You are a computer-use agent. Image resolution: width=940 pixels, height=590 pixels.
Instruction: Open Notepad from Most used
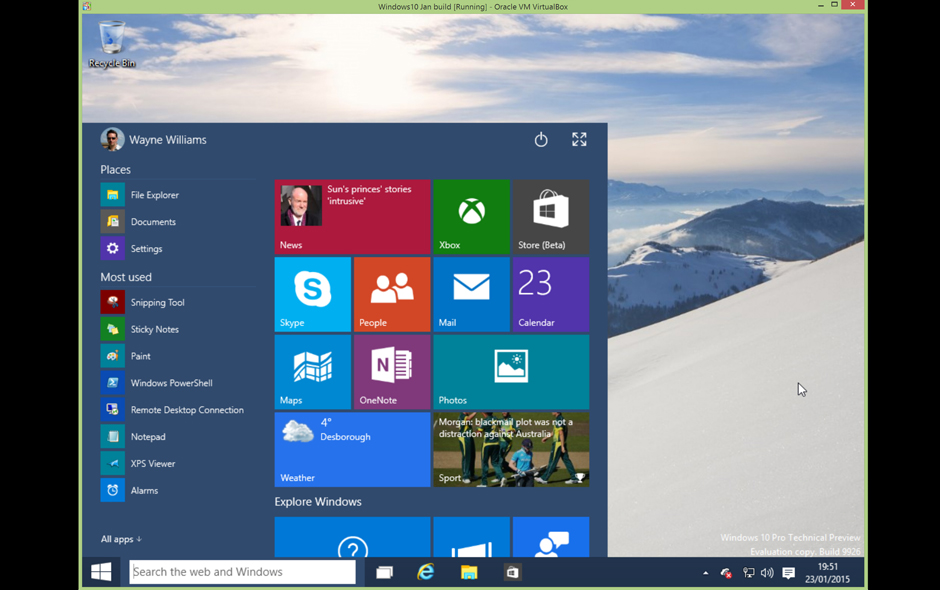click(x=179, y=437)
